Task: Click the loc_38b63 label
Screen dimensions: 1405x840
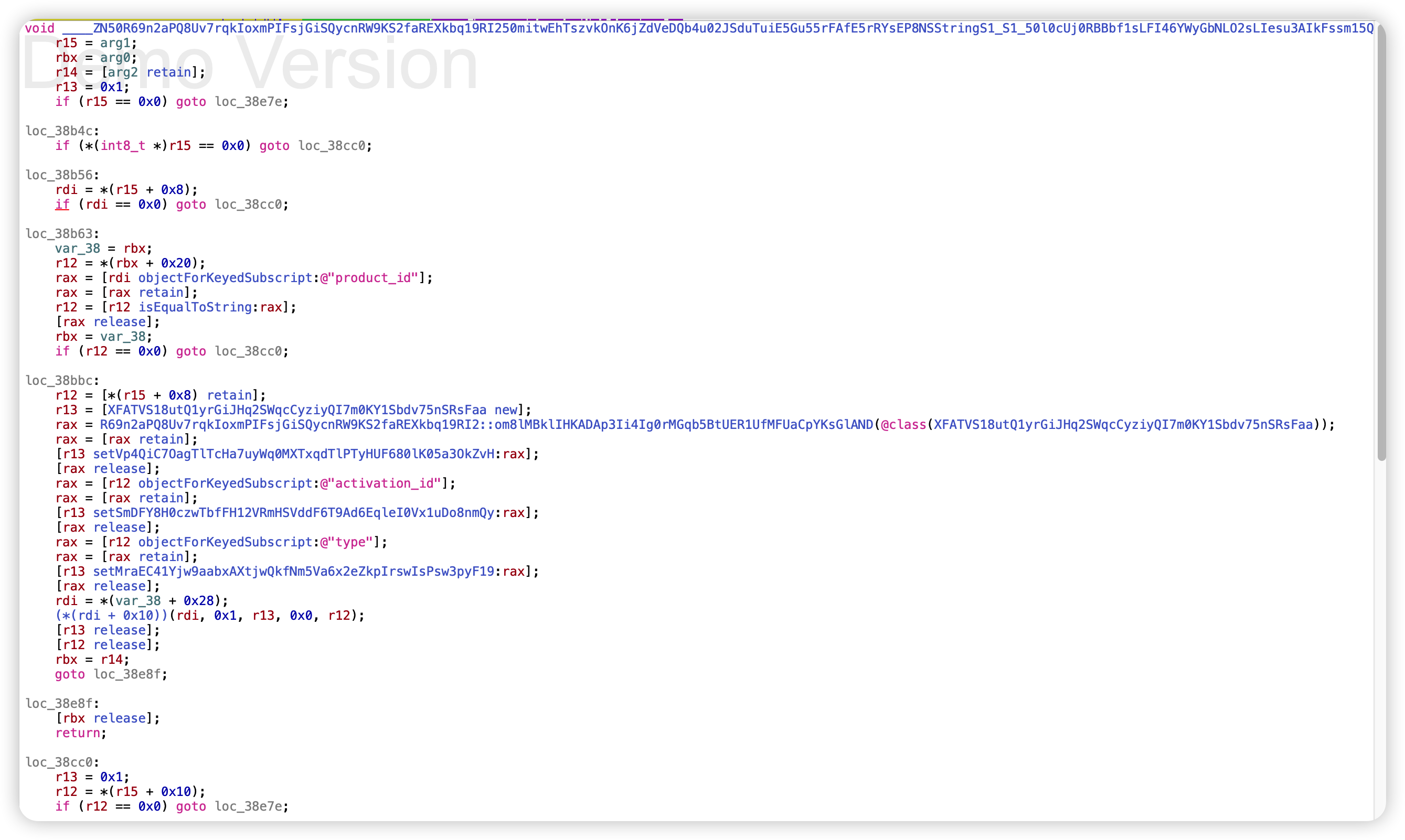Action: click(x=59, y=234)
